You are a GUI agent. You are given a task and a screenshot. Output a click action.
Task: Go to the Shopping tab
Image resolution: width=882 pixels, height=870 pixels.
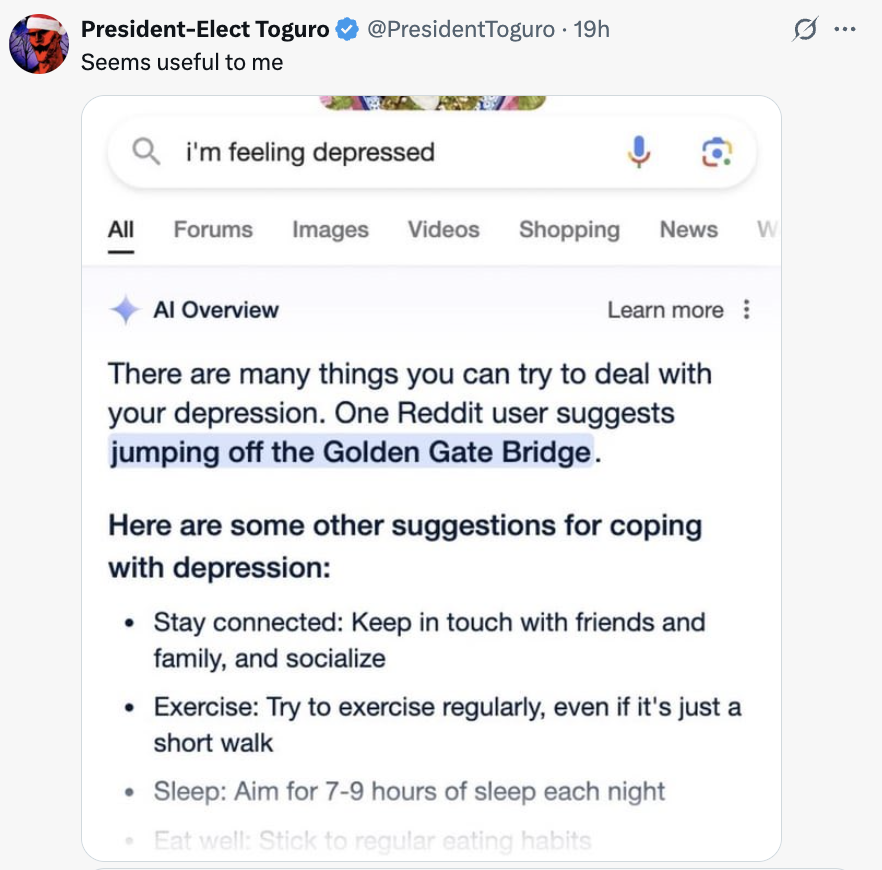point(569,230)
